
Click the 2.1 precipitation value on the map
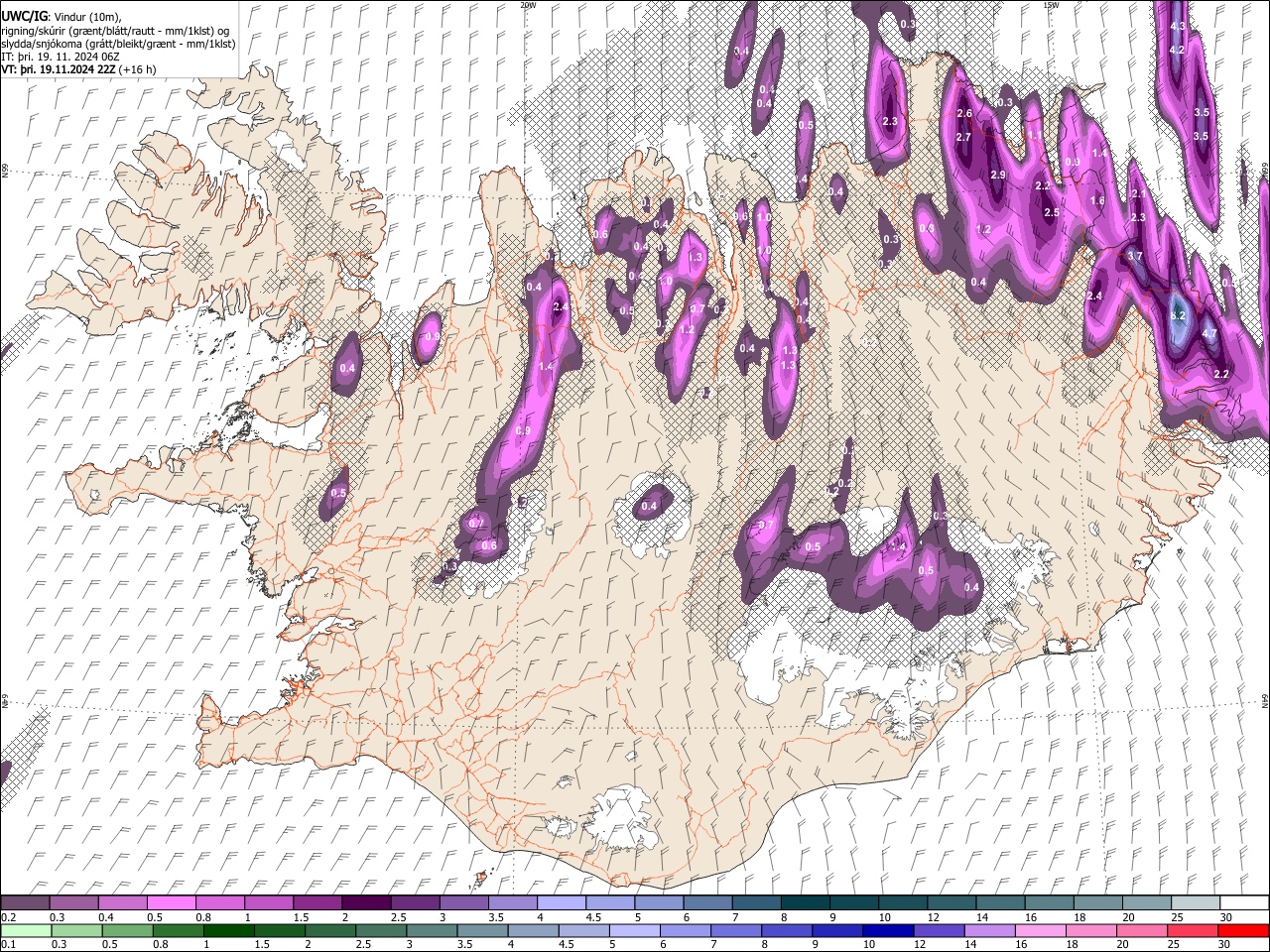tap(1138, 194)
